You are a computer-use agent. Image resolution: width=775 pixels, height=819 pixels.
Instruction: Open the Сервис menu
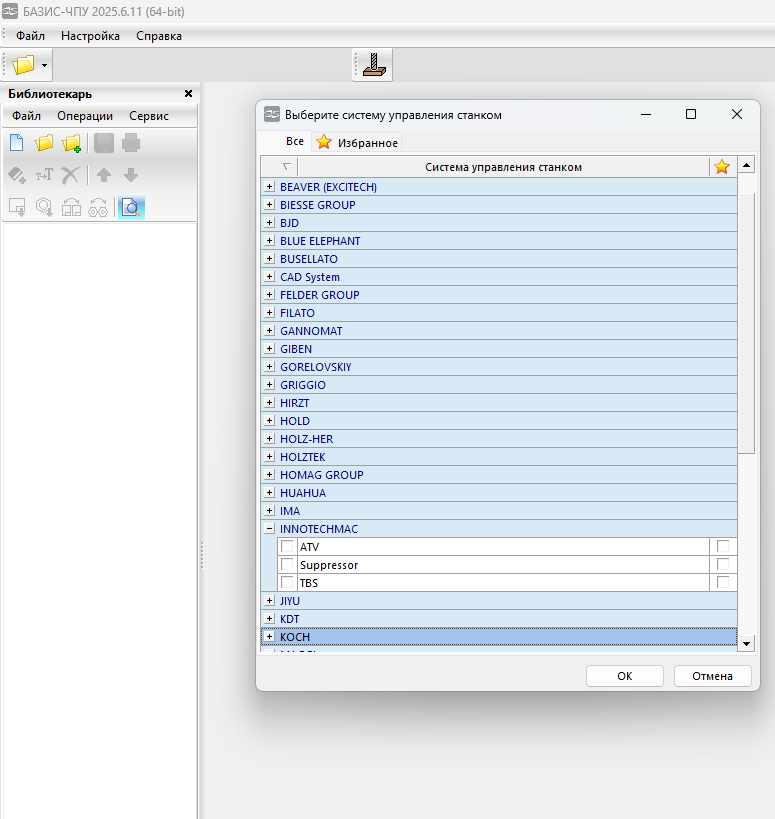(x=149, y=116)
